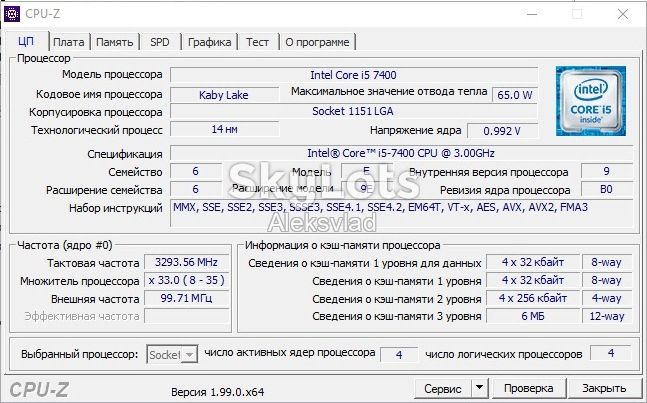Click the 12-way L3 associativity value
This screenshot has height=403, width=647.
click(x=606, y=316)
